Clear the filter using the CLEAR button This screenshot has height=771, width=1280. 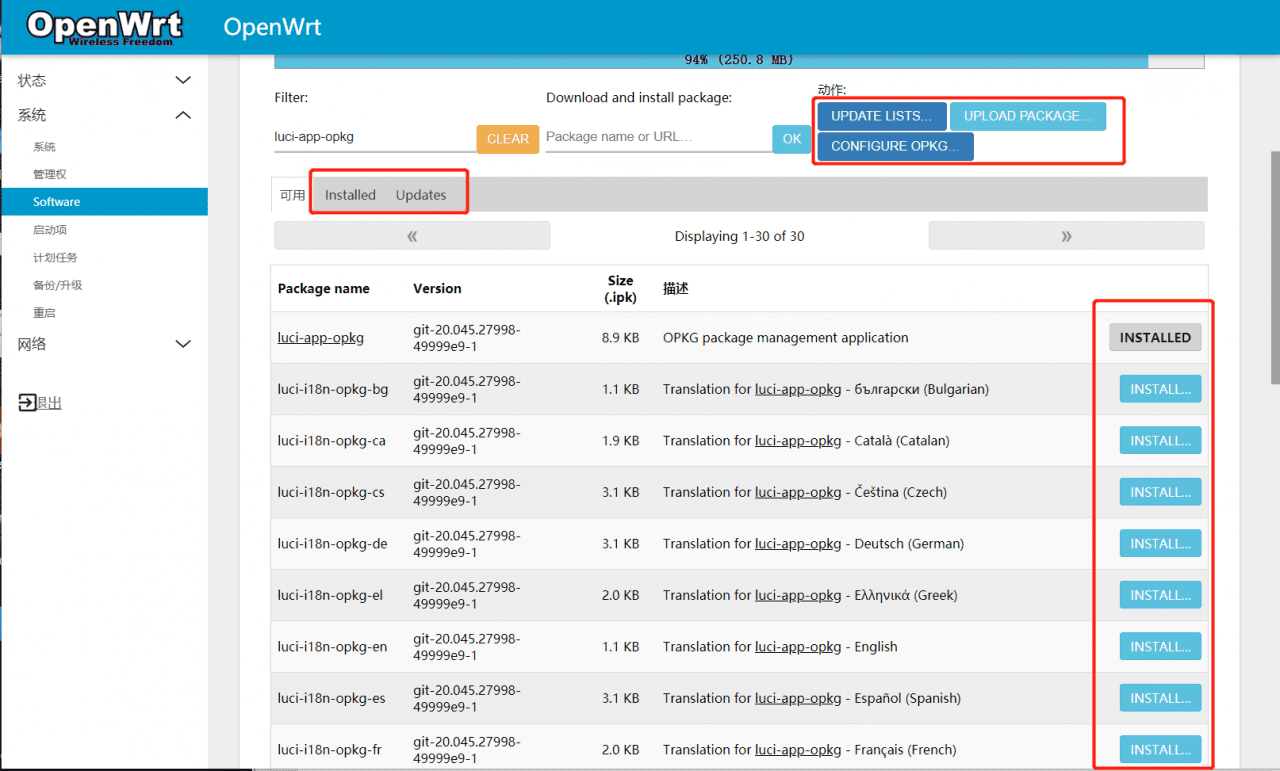tap(507, 139)
